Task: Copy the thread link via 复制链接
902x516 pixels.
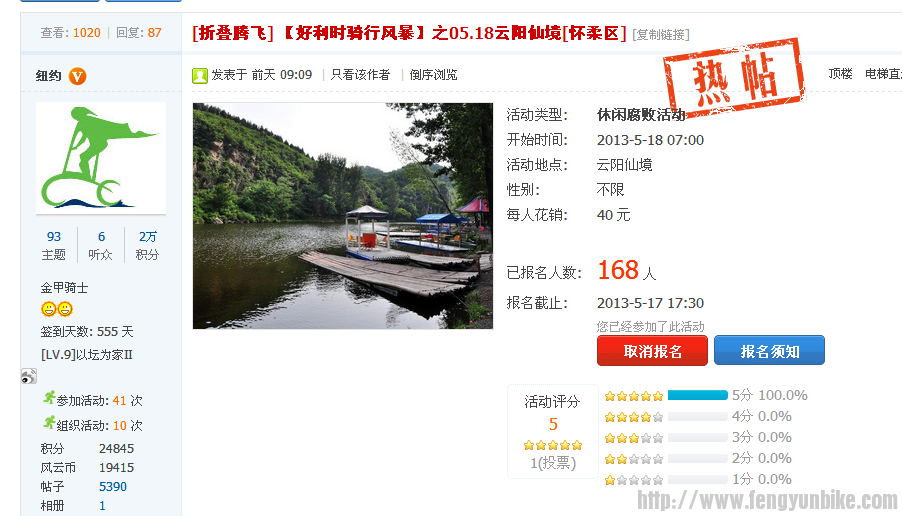Action: coord(661,35)
